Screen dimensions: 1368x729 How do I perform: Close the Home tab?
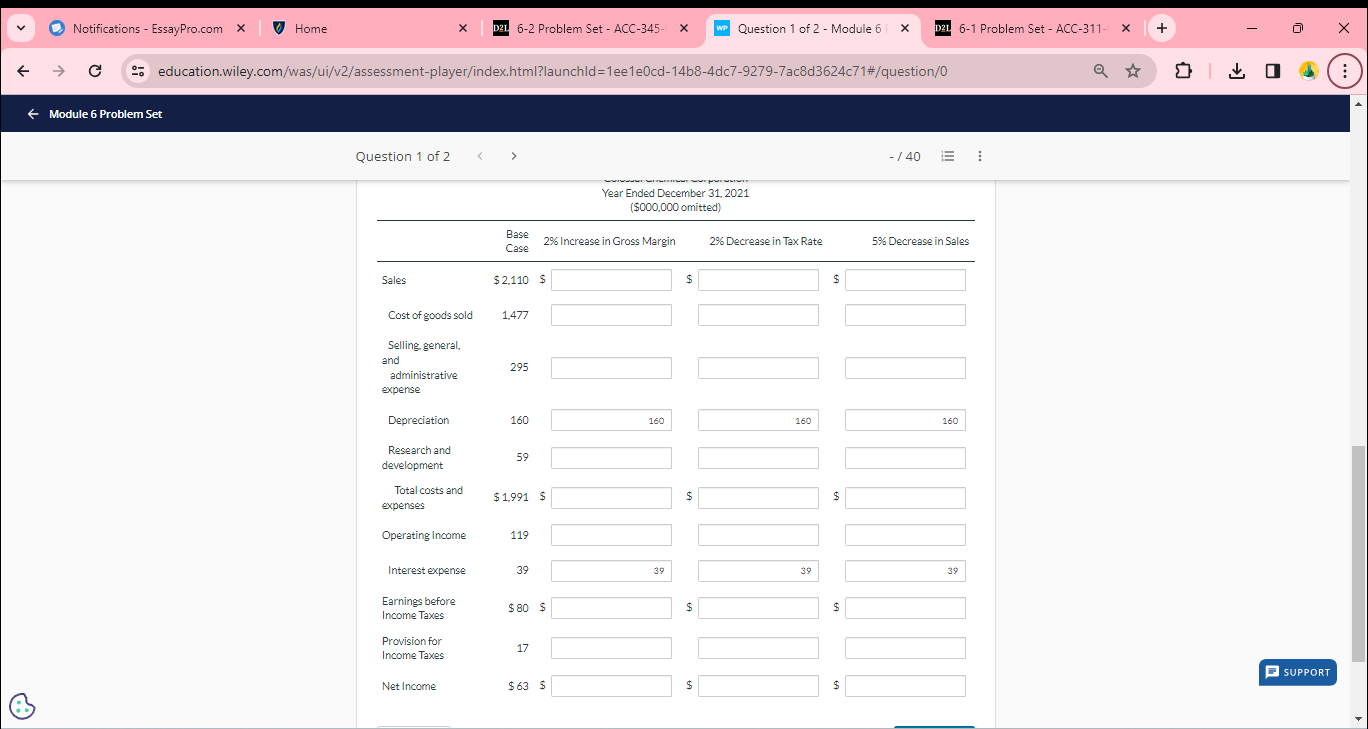click(x=462, y=28)
